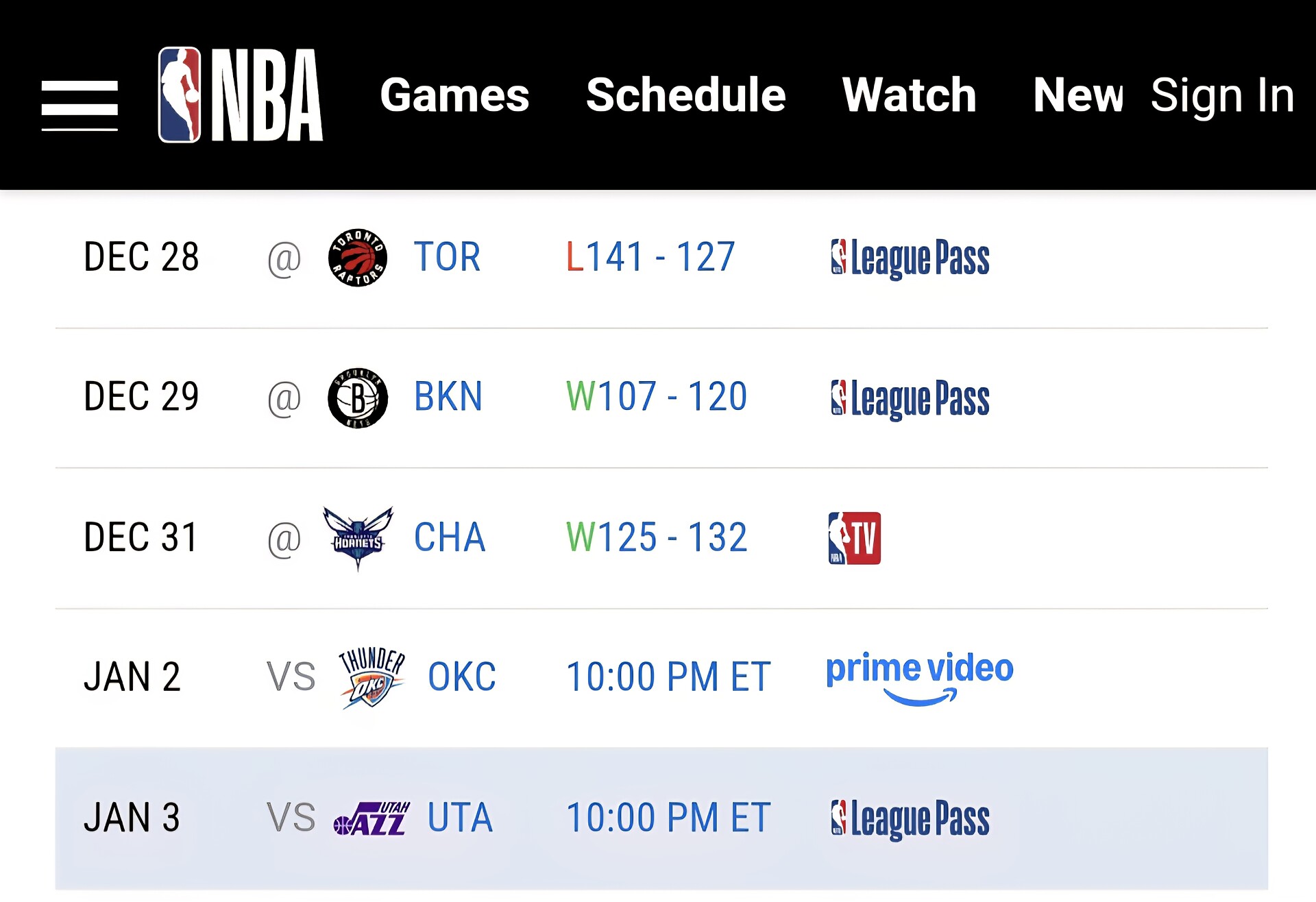Screen dimensions: 1316x902
Task: Click the Brooklyn Nets team logo
Action: pyautogui.click(x=358, y=398)
